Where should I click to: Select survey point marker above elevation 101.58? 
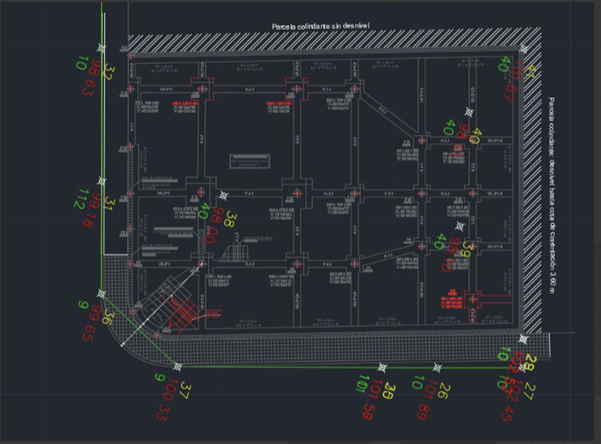pyautogui.click(x=382, y=368)
